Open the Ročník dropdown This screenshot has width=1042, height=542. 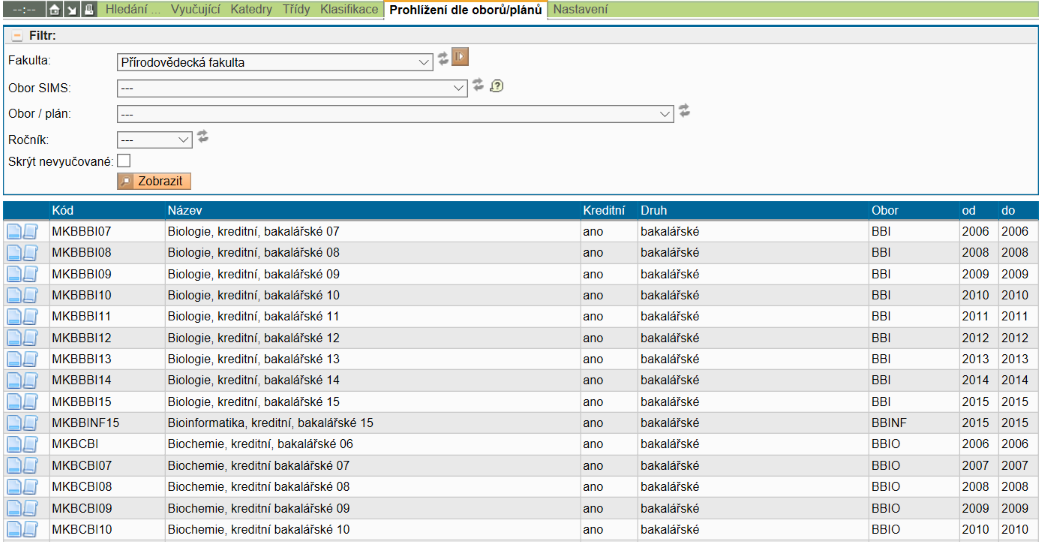tap(154, 140)
